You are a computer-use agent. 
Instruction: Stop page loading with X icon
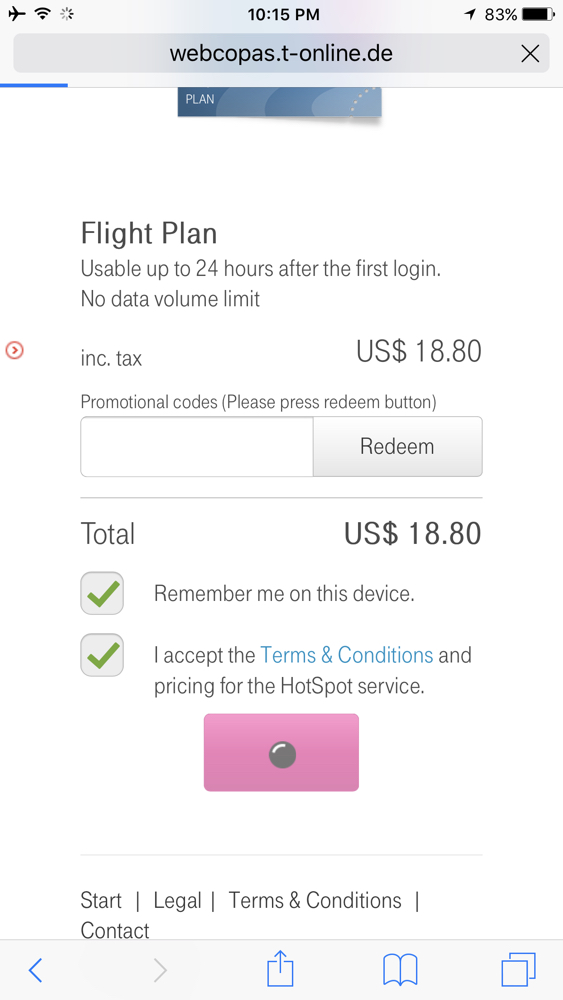pos(530,54)
